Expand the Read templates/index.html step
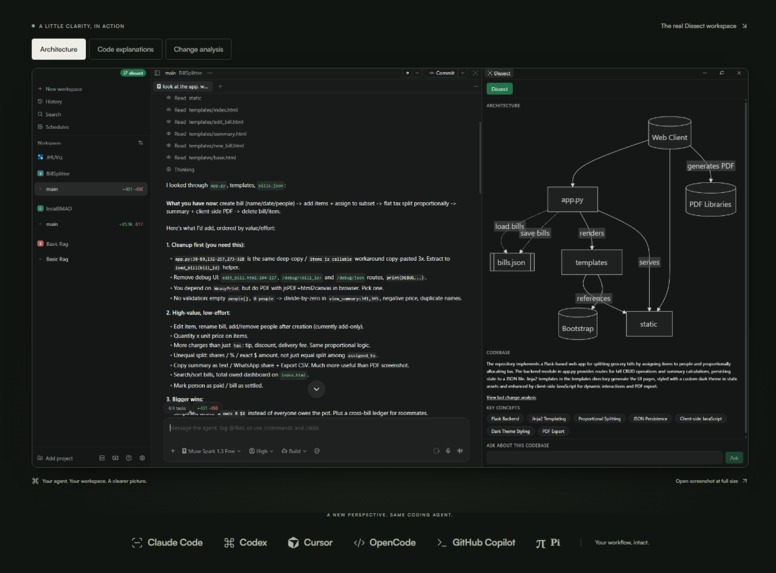This screenshot has width=776, height=573. (202, 110)
